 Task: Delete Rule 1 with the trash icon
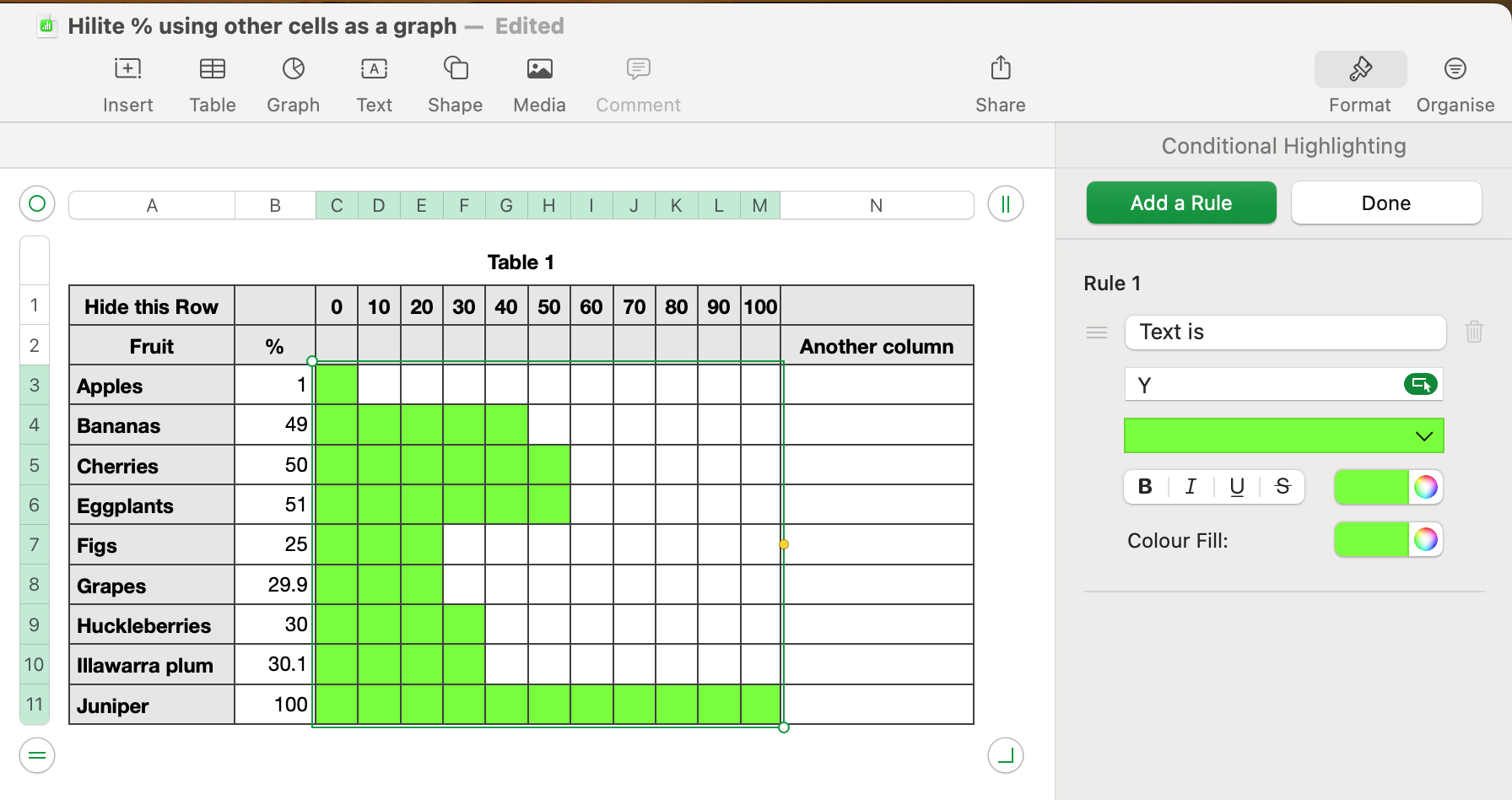click(1474, 332)
